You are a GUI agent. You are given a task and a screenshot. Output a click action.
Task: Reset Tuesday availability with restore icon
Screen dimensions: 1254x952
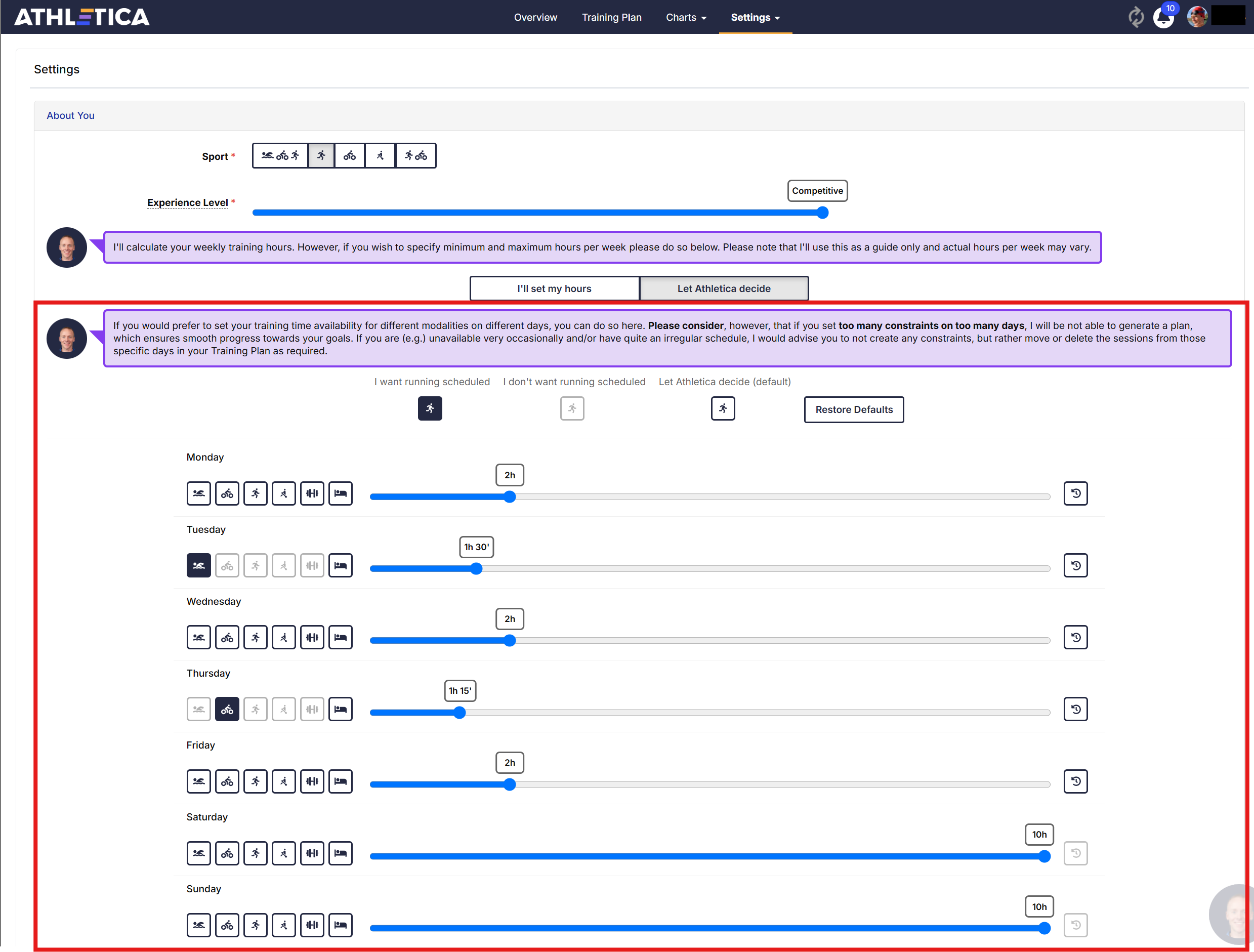(x=1075, y=565)
